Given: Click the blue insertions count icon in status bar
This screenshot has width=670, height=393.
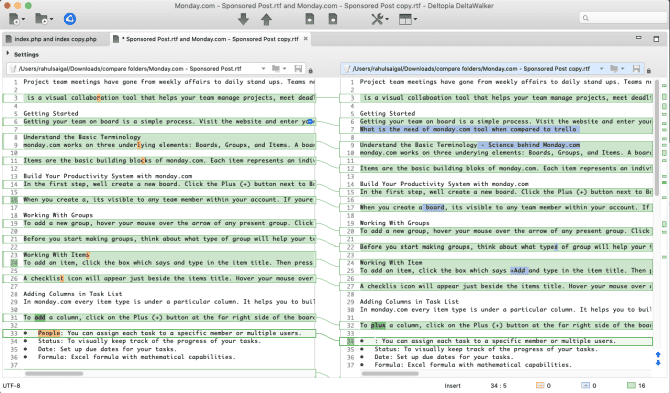Looking at the screenshot, I should (585, 385).
